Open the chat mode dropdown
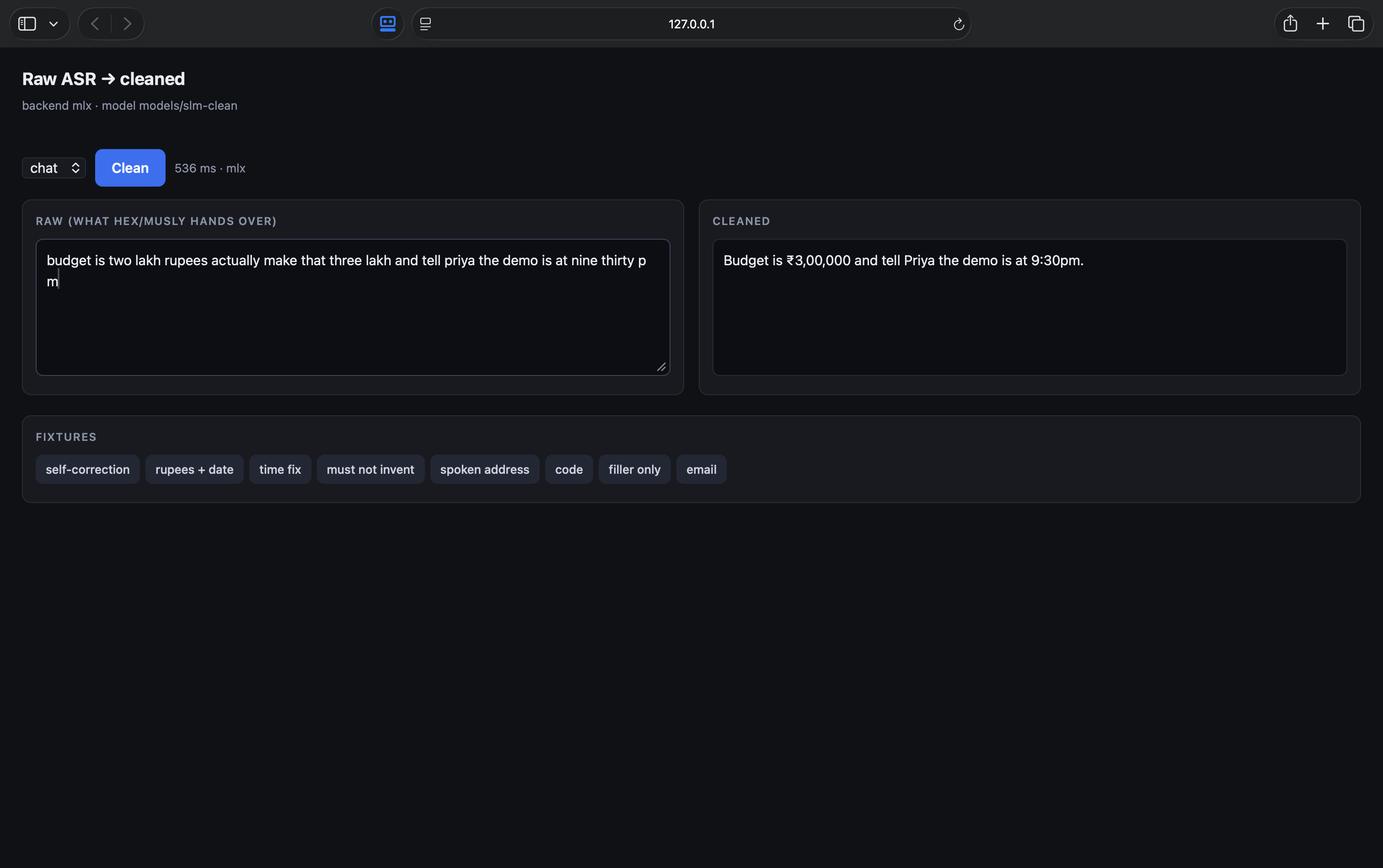 54,168
